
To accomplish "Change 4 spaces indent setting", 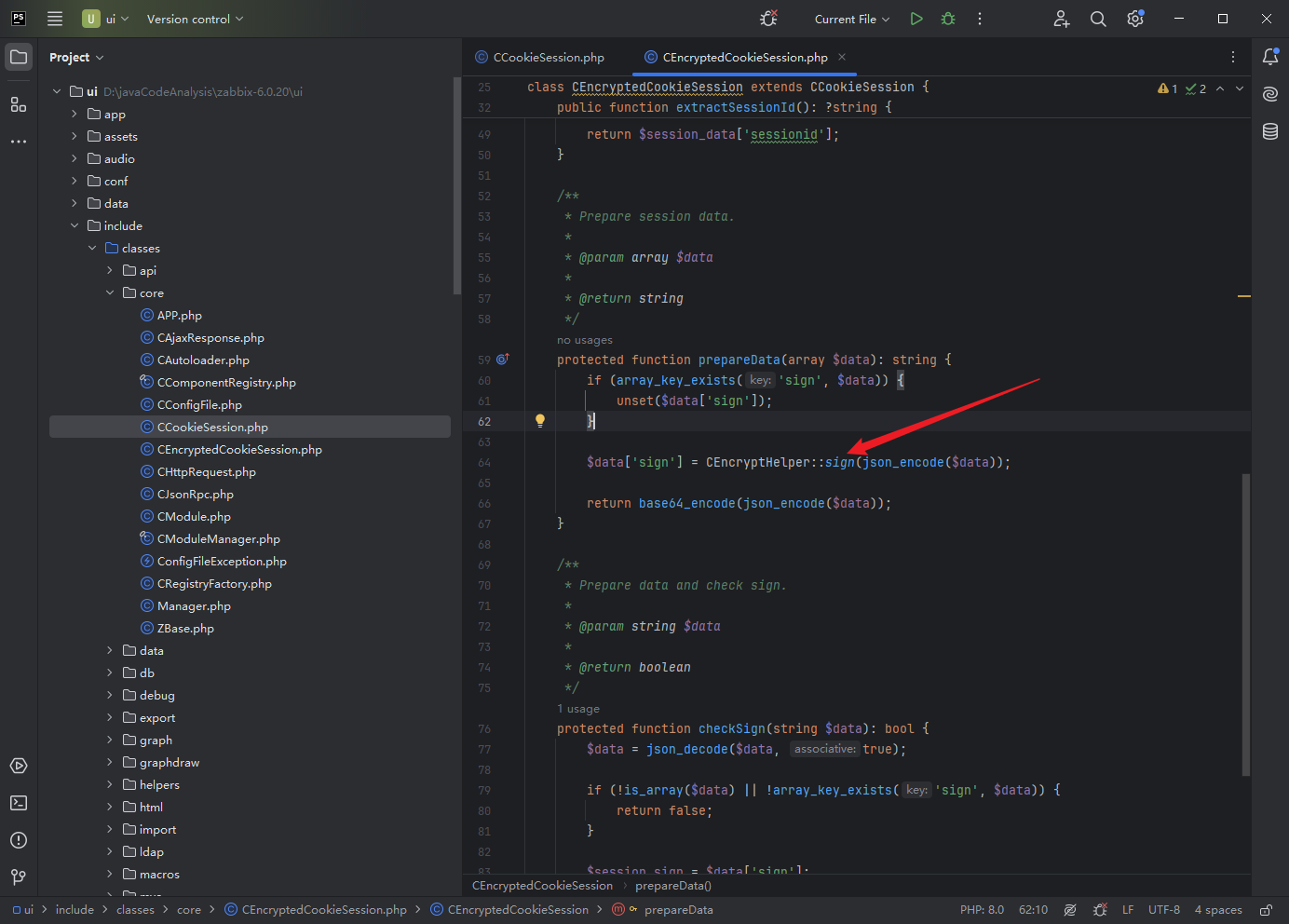I will [x=1218, y=910].
